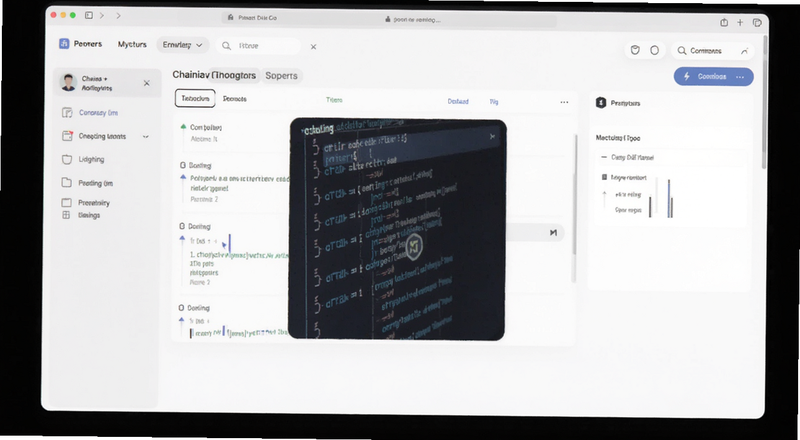Collapse the Camy row with minus icon
800x440 pixels.
tap(604, 158)
